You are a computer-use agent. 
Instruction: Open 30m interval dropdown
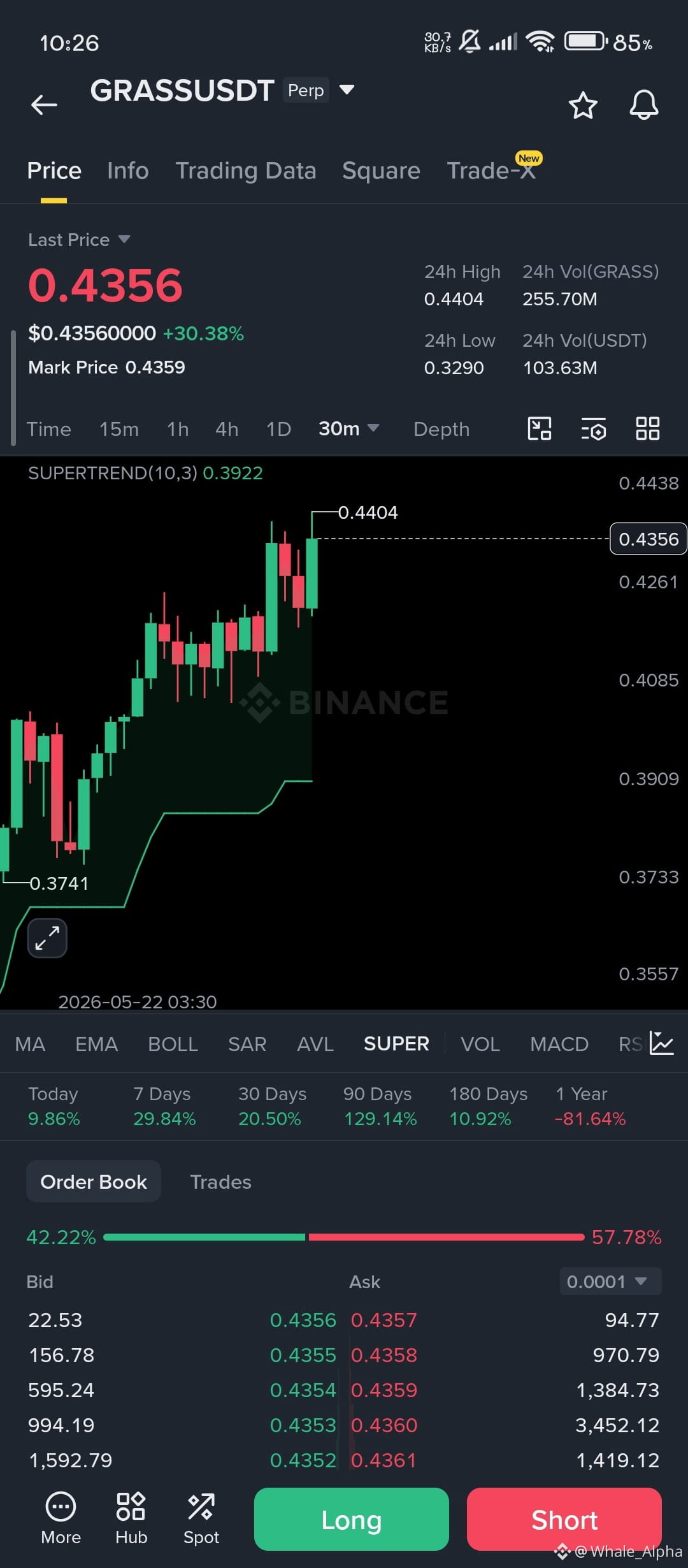348,429
